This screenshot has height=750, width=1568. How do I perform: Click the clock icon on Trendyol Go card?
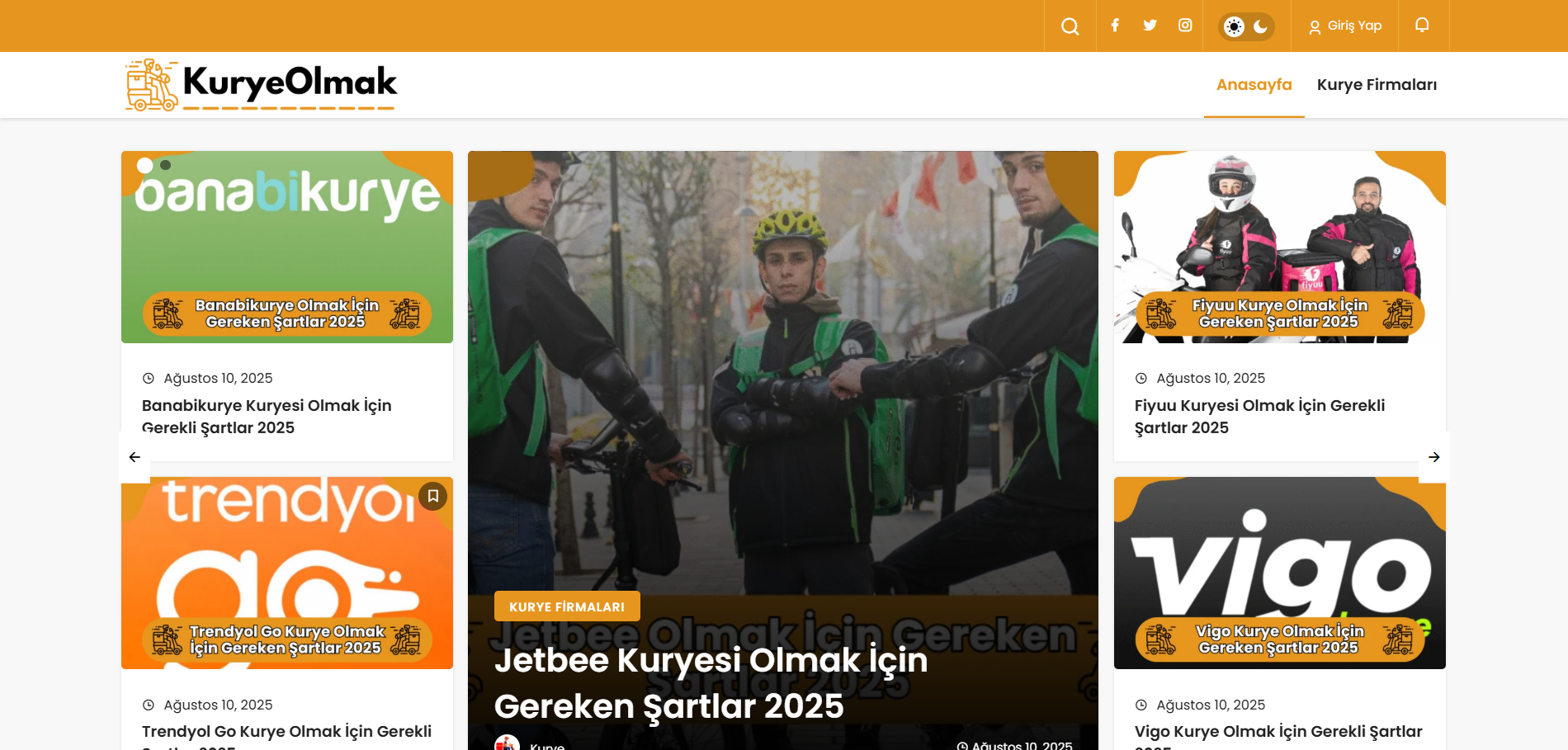pos(149,705)
